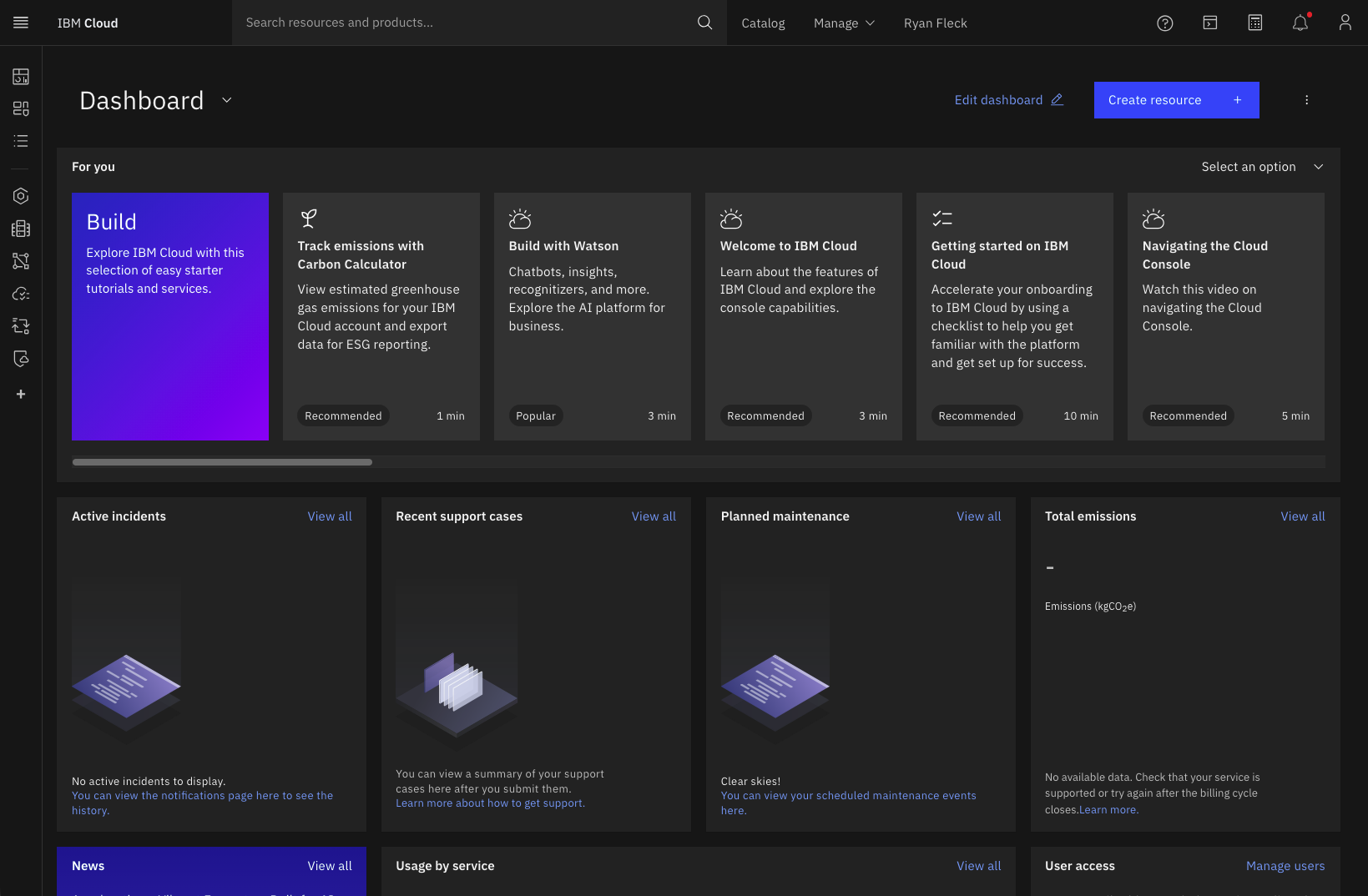Click the dashboard icon in left sidebar
The image size is (1368, 896).
tap(21, 77)
